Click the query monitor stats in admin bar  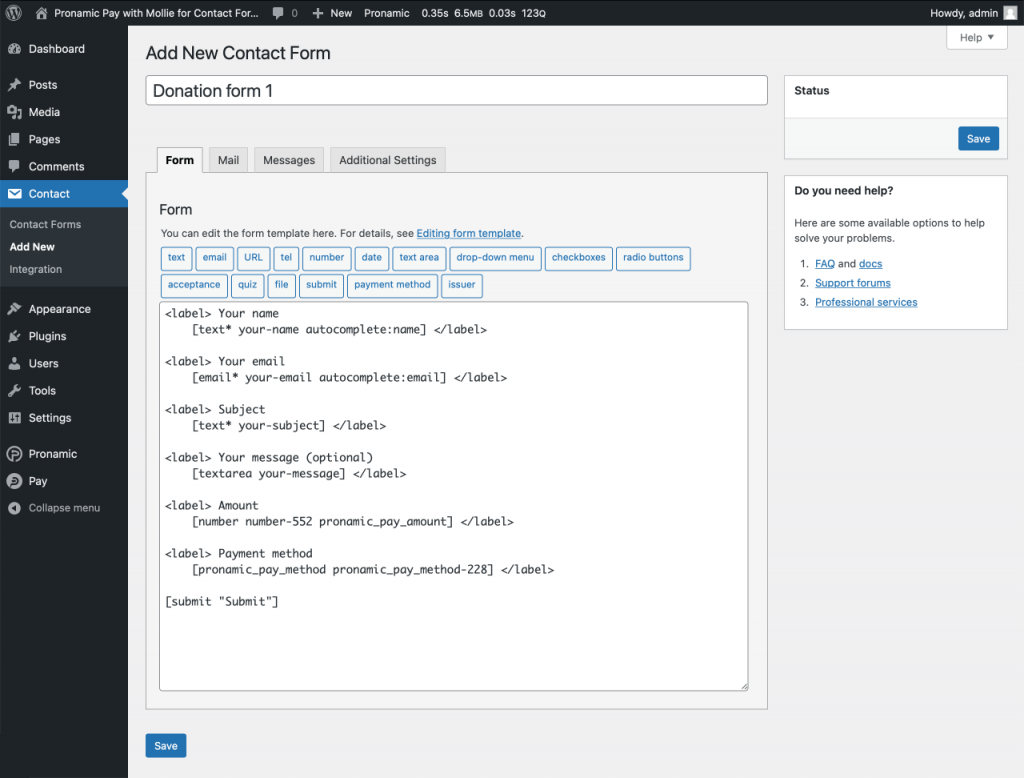[x=483, y=13]
